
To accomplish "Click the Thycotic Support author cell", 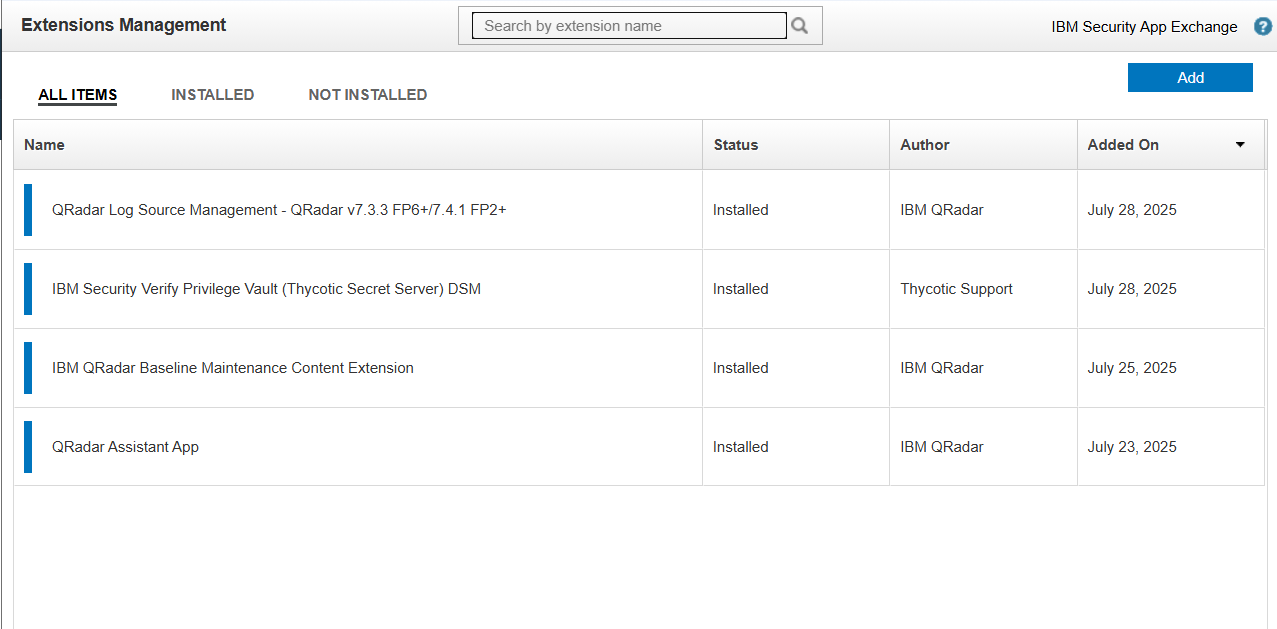I will point(956,289).
